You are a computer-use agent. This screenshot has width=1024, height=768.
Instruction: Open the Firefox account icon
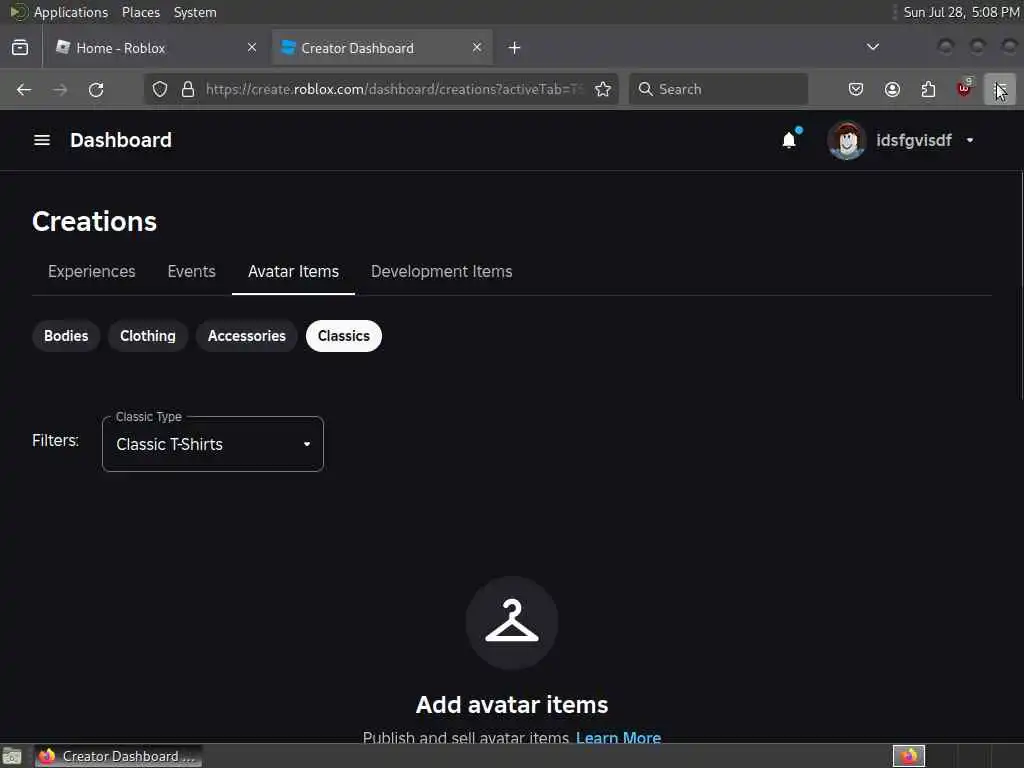(x=892, y=89)
